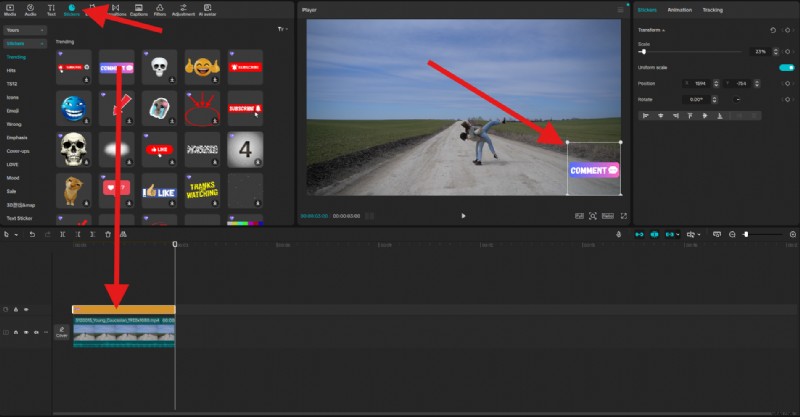The image size is (800, 417).
Task: Select the LOVE sticker category
Action: point(12,164)
